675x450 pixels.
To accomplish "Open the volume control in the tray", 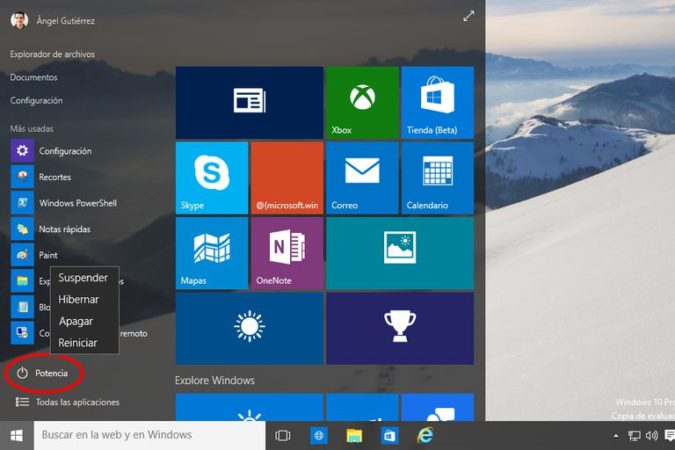I will 651,436.
